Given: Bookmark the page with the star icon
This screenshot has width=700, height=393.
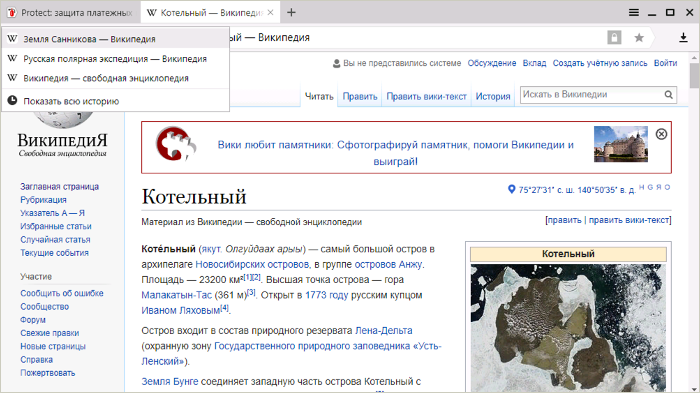Looking at the screenshot, I should (639, 38).
